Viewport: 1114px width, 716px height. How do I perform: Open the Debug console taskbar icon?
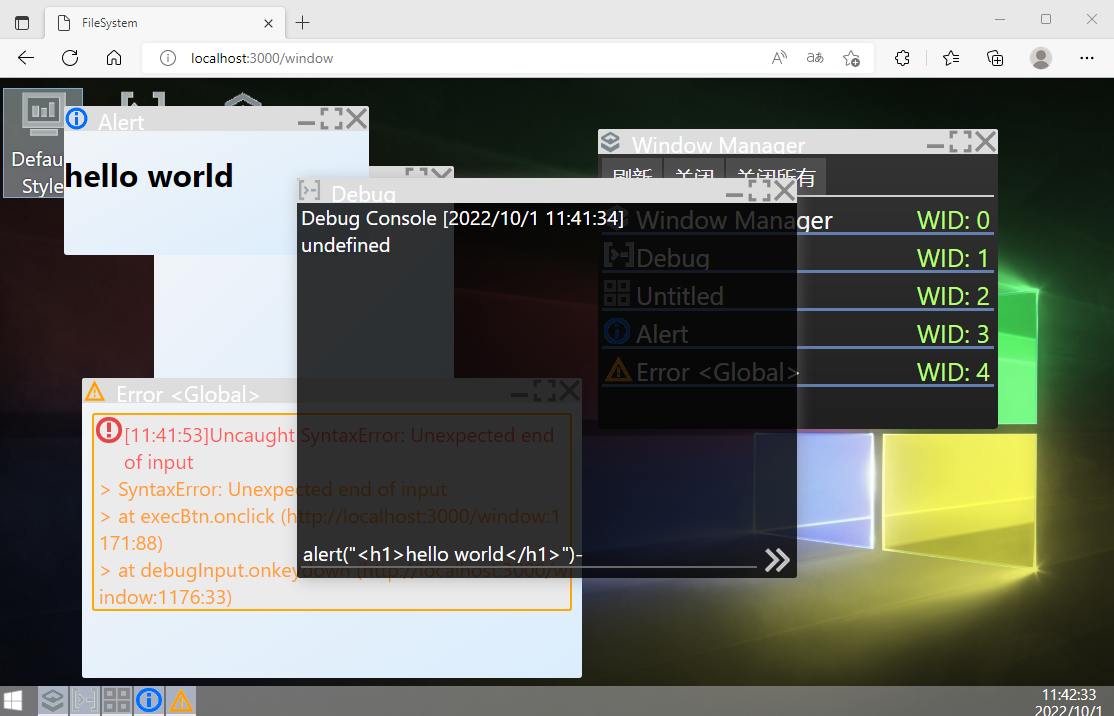85,700
